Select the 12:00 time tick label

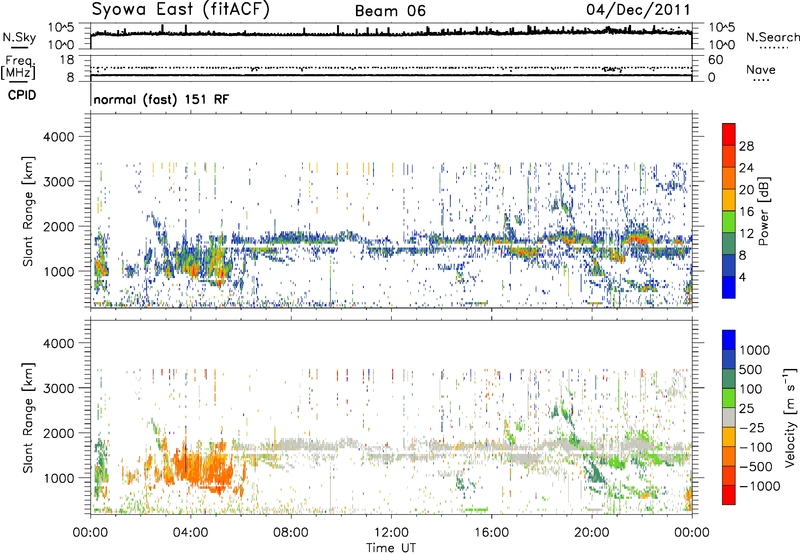(391, 533)
